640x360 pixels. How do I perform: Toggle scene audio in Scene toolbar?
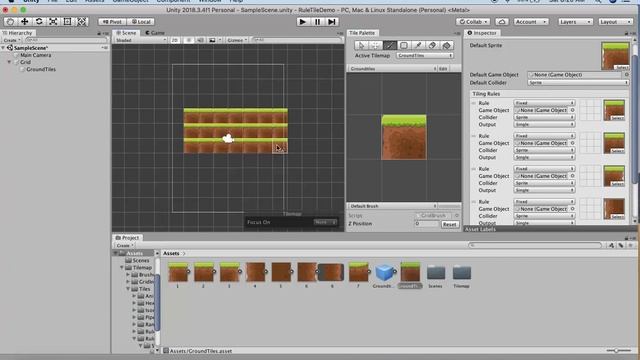tap(200, 40)
